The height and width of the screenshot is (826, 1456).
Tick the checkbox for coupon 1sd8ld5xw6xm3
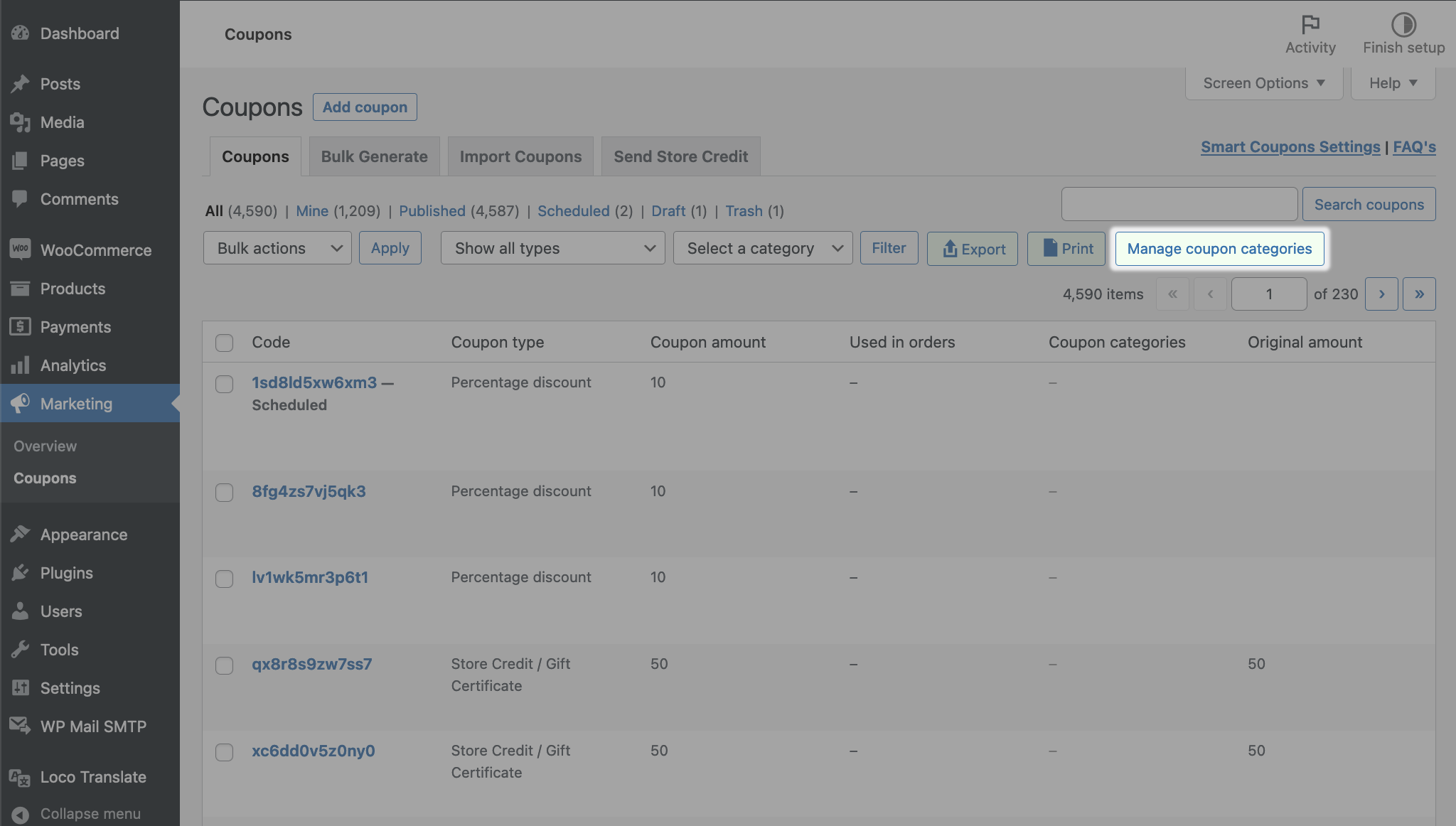tap(224, 384)
